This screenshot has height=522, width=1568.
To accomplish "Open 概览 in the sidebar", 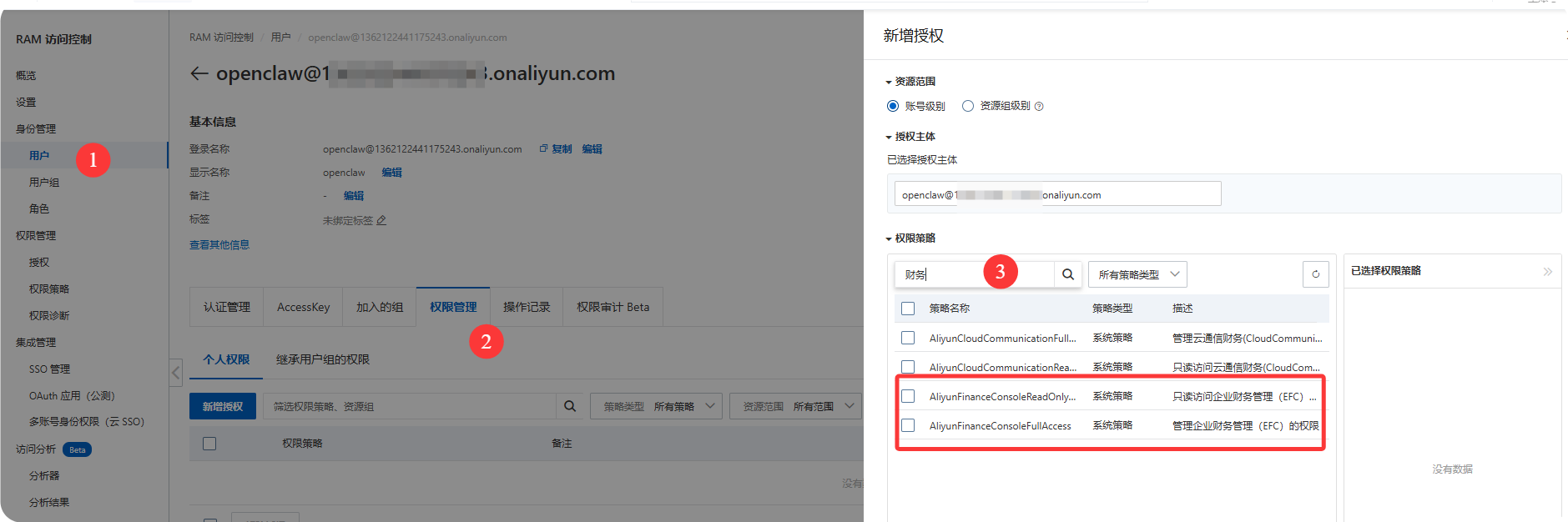I will click(x=26, y=75).
